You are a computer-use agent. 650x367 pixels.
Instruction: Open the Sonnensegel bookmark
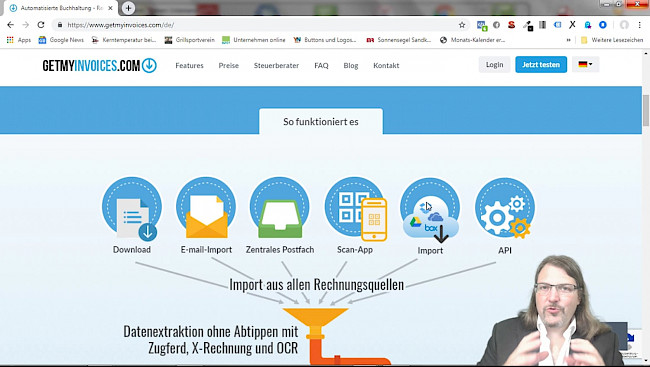(399, 40)
